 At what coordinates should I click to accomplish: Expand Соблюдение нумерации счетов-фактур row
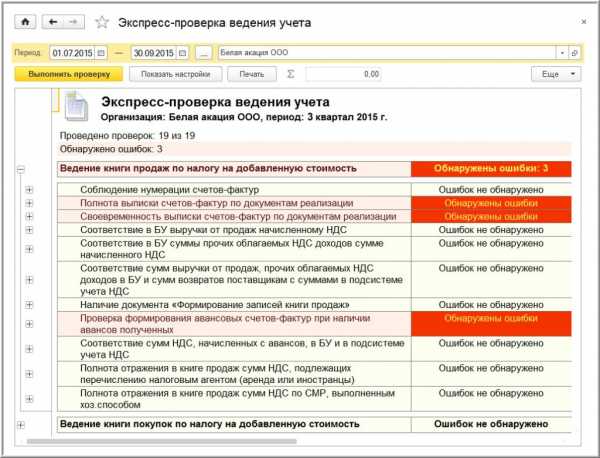tap(29, 189)
